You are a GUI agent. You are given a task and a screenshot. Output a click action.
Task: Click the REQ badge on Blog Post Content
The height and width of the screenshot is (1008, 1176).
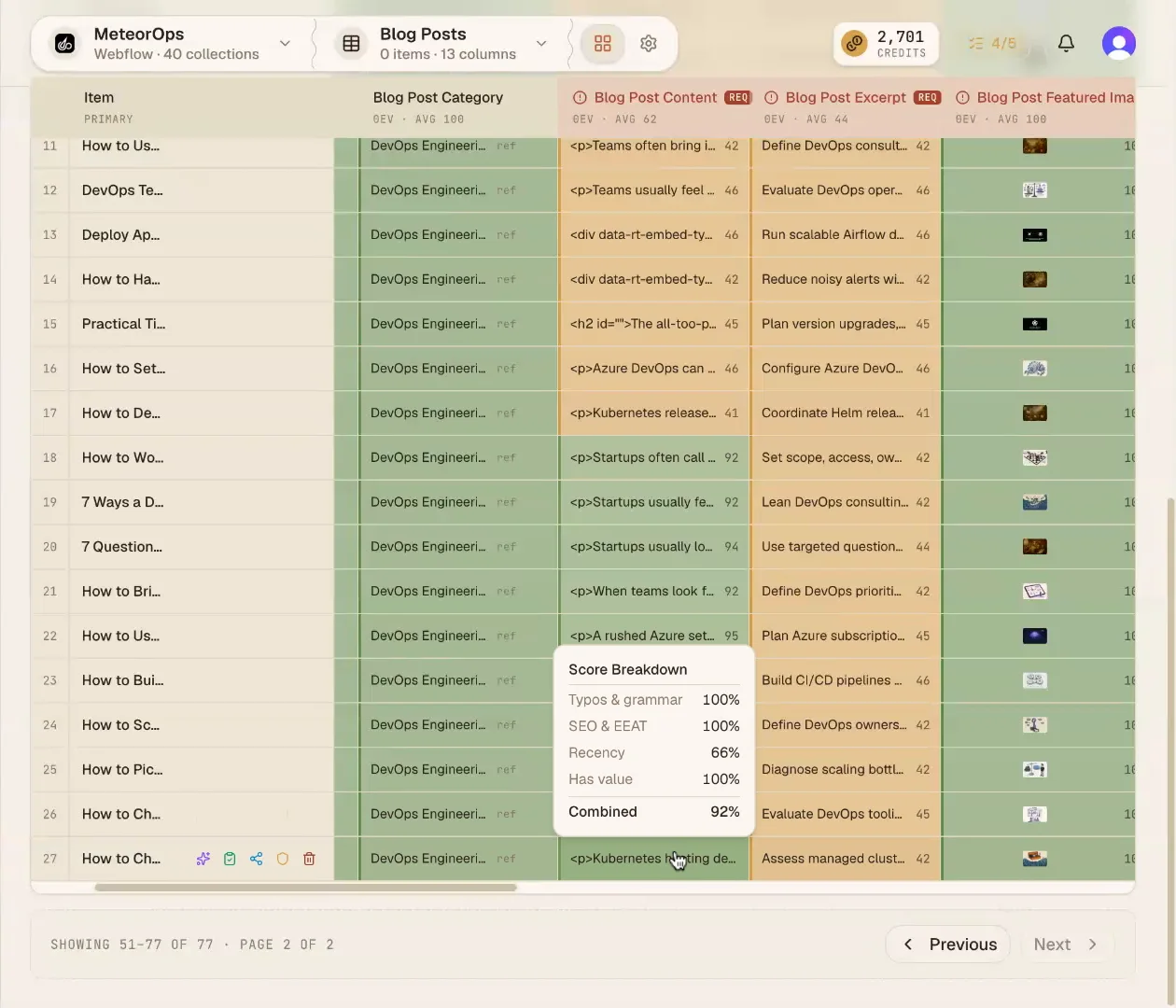pyautogui.click(x=738, y=97)
